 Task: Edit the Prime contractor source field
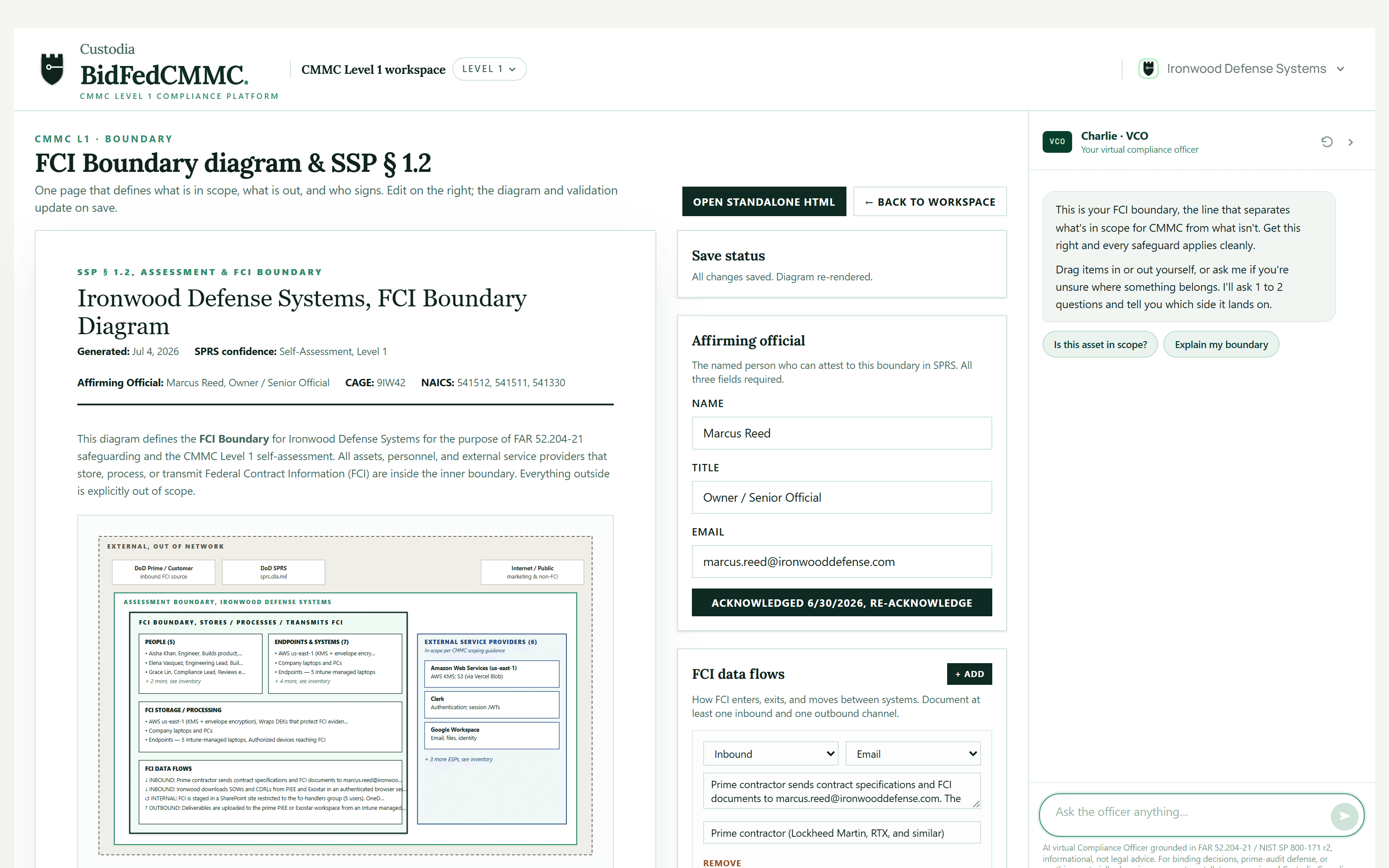click(842, 833)
